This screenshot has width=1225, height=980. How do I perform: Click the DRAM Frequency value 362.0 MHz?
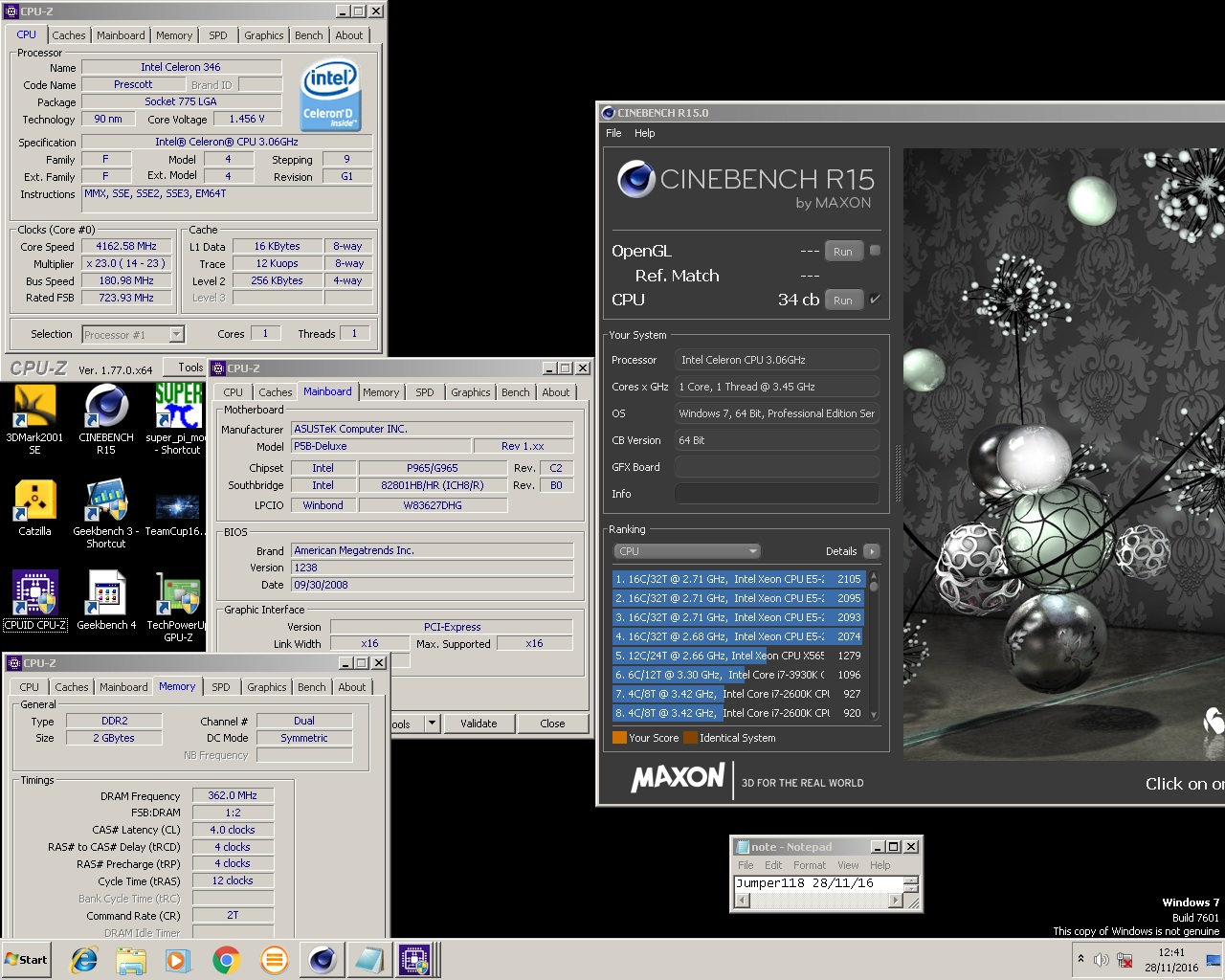click(x=233, y=795)
